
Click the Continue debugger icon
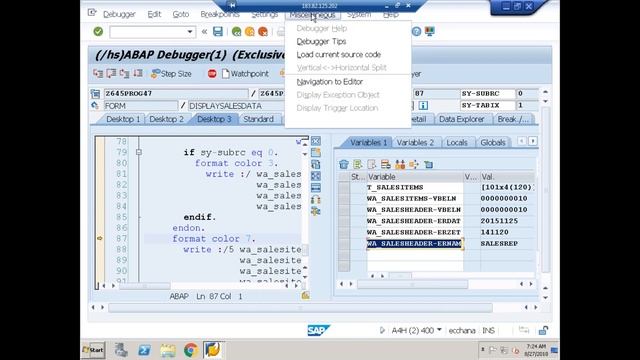click(x=138, y=73)
